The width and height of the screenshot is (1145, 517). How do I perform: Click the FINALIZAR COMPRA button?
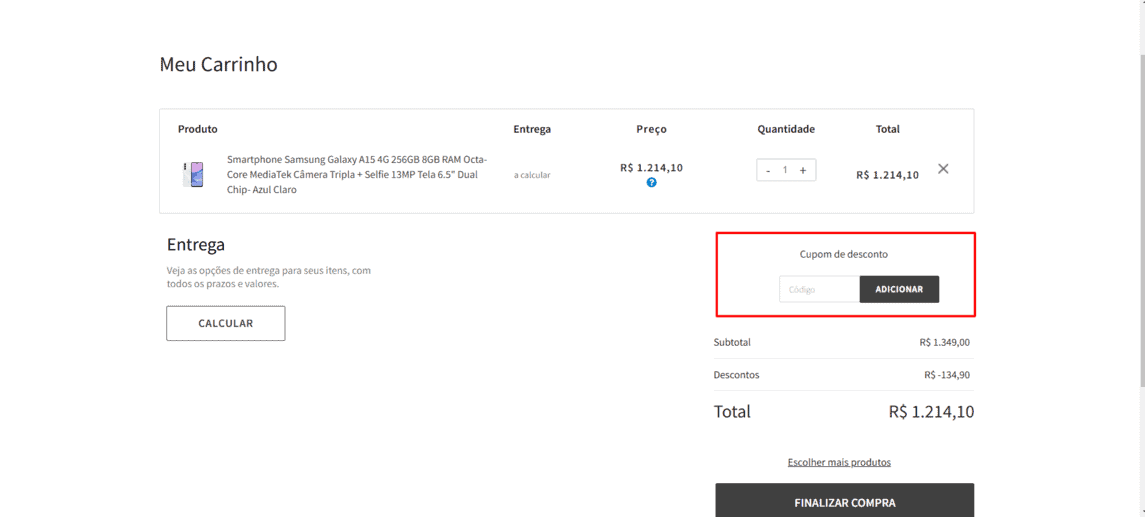tap(845, 500)
